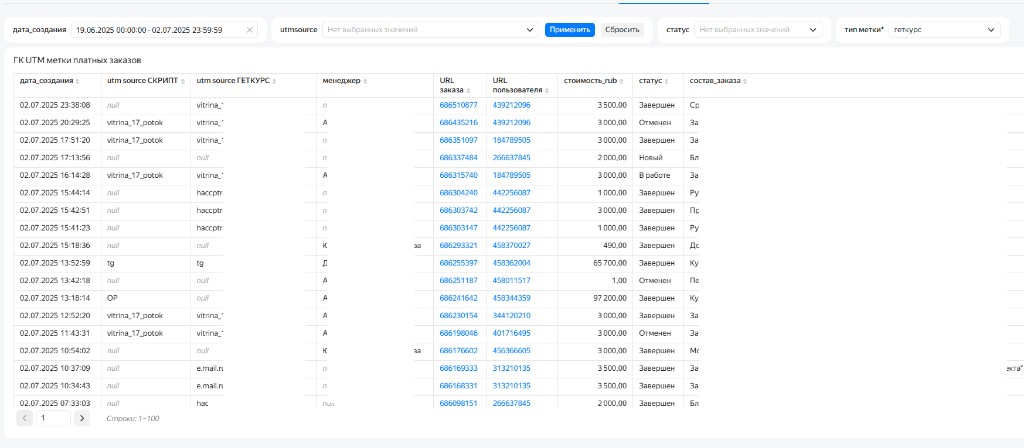The height and width of the screenshot is (448, 1024).
Task: Open order link 686255397
Action: click(458, 263)
